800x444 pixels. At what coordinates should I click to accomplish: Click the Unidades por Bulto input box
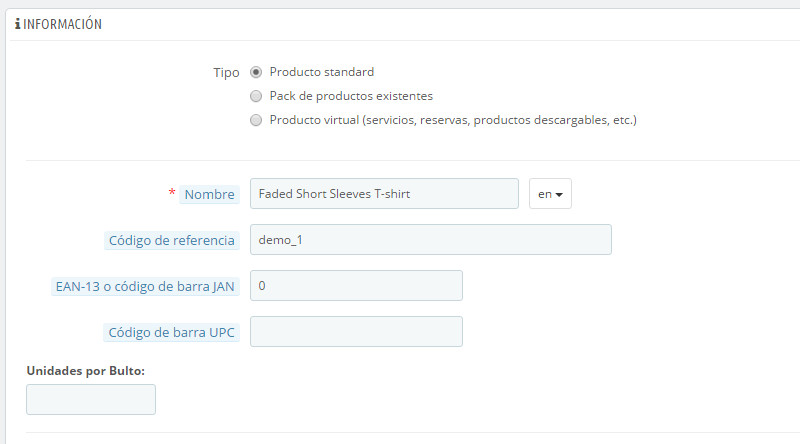click(91, 399)
